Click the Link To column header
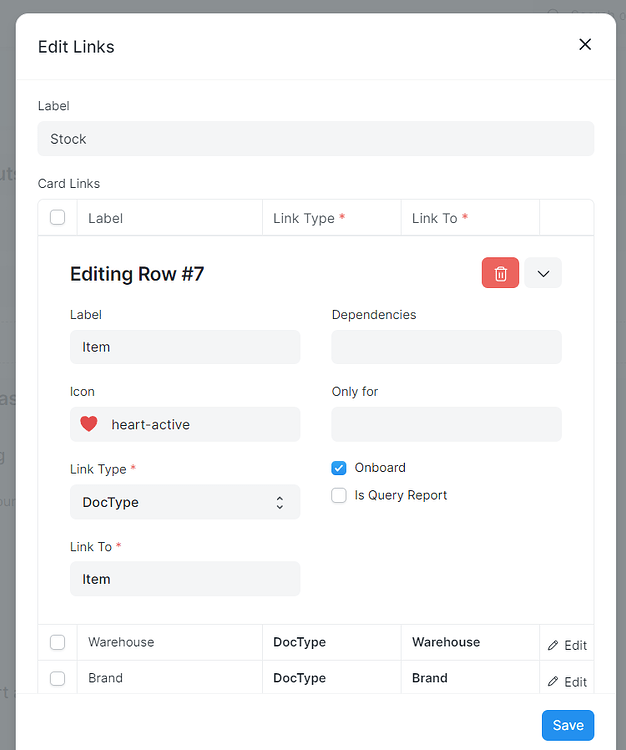This screenshot has width=626, height=750. coord(470,218)
